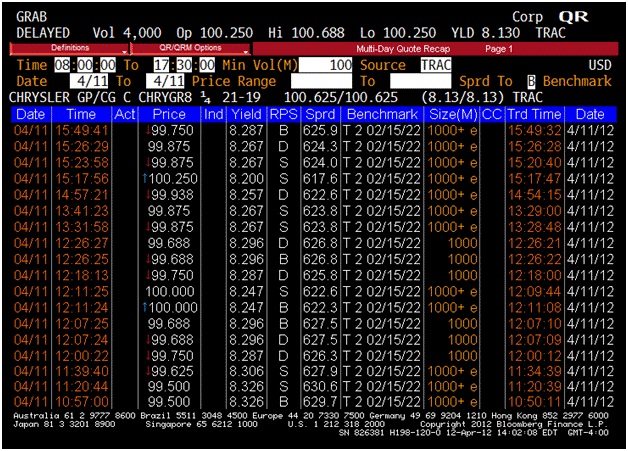This screenshot has width=628, height=451.
Task: Click the Size(M) column header
Action: click(453, 115)
